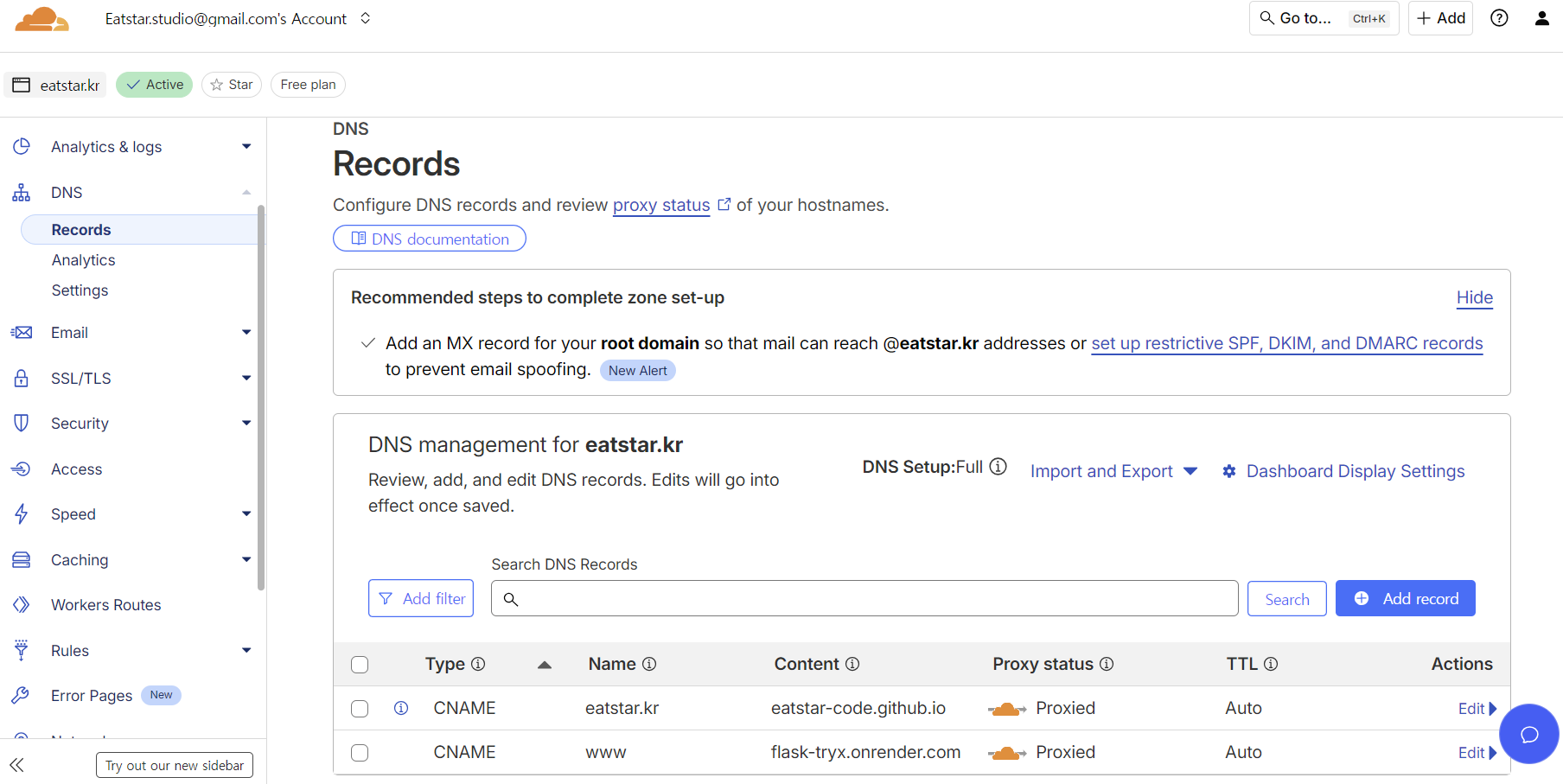Expand the Email section arrow
The height and width of the screenshot is (784, 1563).
(x=246, y=333)
